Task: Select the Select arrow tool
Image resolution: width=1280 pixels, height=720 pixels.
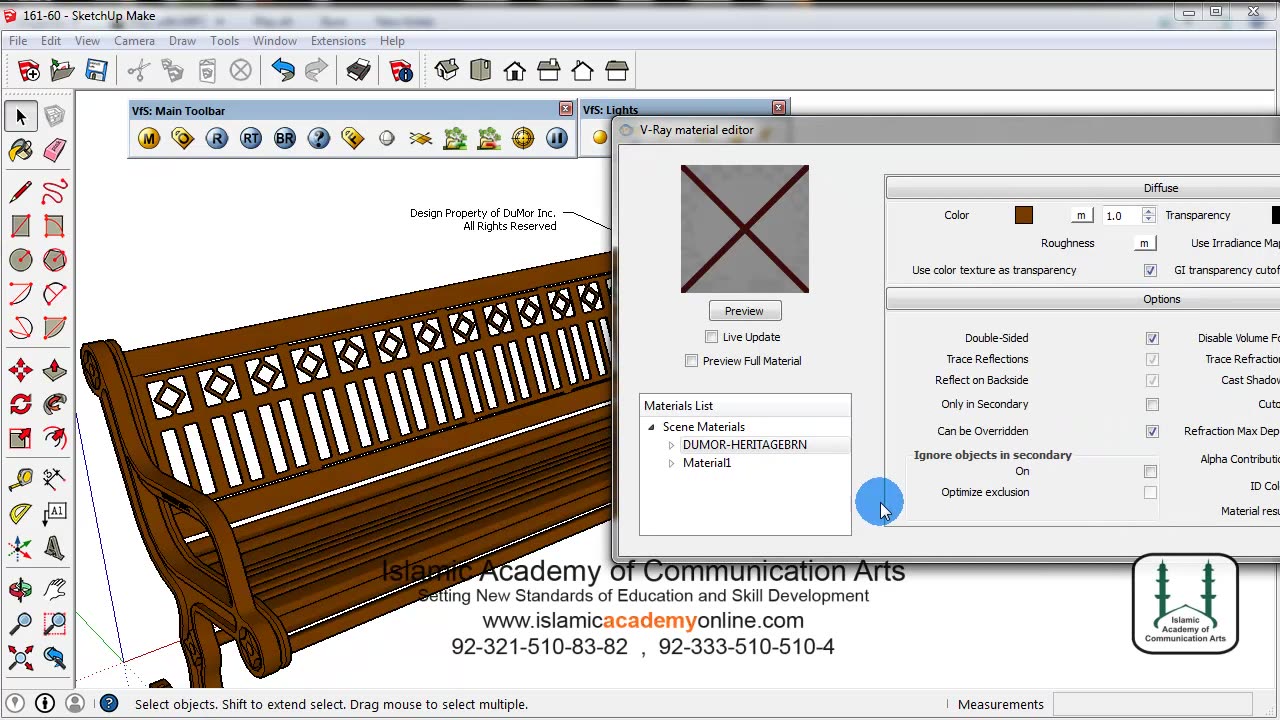Action: pyautogui.click(x=21, y=117)
